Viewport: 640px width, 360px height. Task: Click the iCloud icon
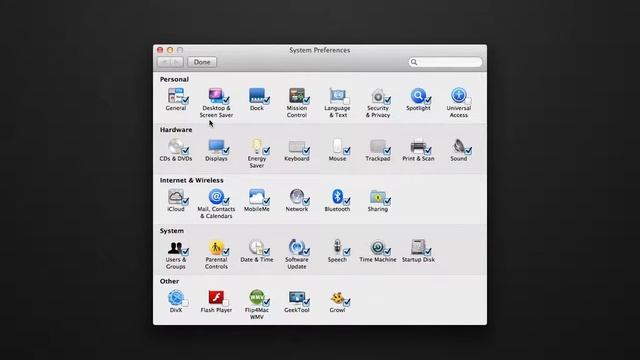pyautogui.click(x=176, y=197)
